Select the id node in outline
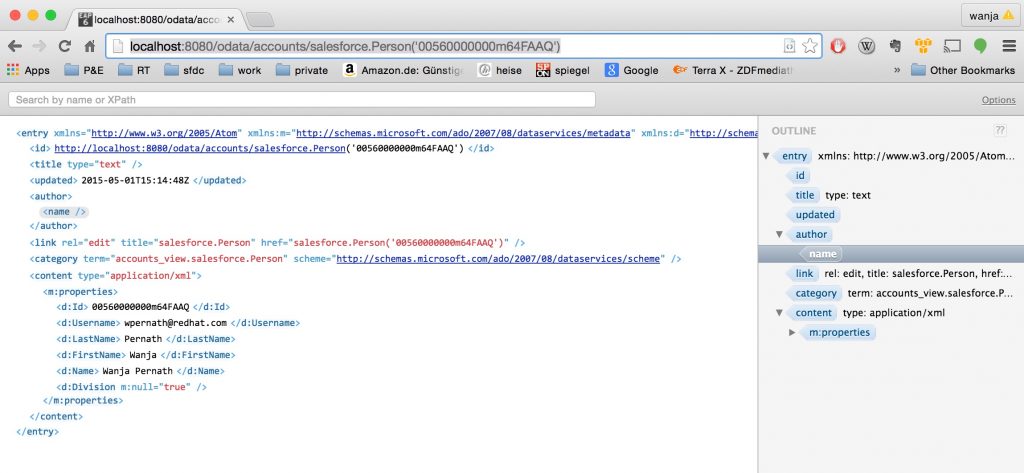1024x473 pixels. point(799,176)
